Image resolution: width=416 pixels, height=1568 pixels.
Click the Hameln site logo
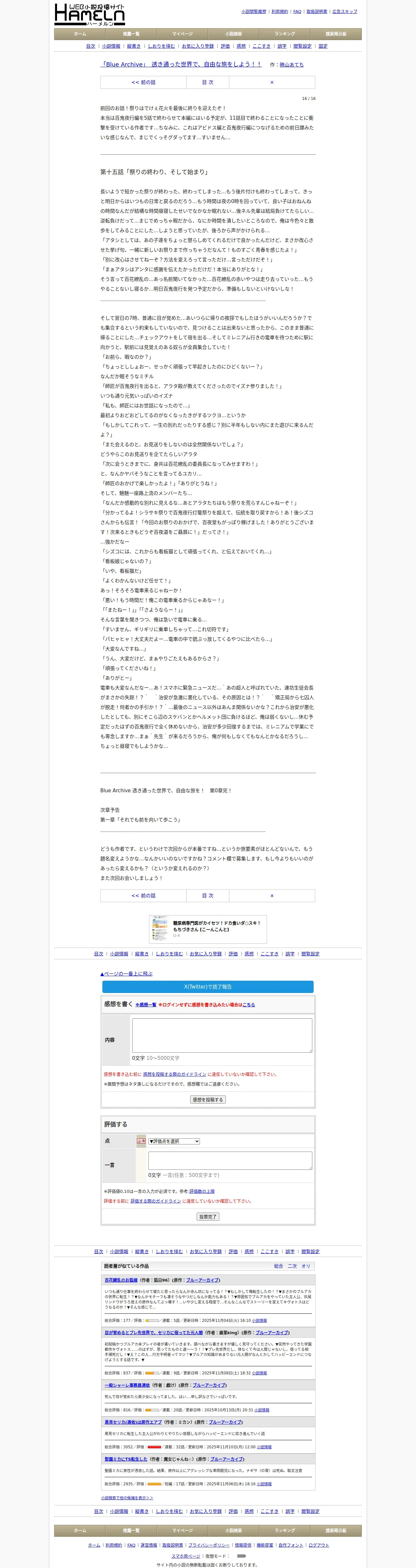(89, 15)
